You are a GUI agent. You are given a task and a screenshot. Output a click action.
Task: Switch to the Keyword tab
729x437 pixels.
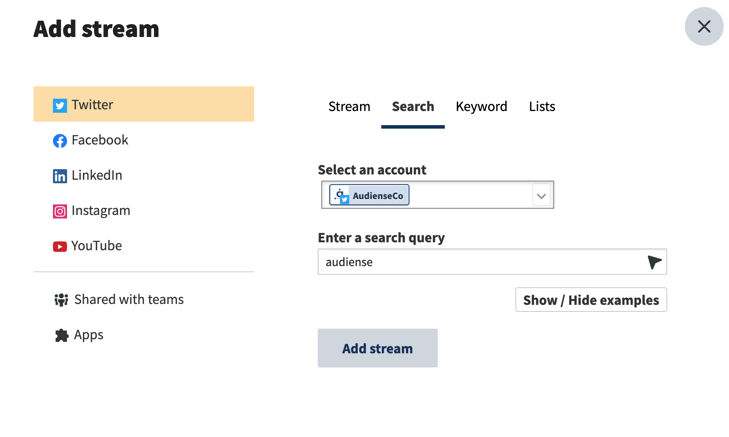[x=481, y=106]
